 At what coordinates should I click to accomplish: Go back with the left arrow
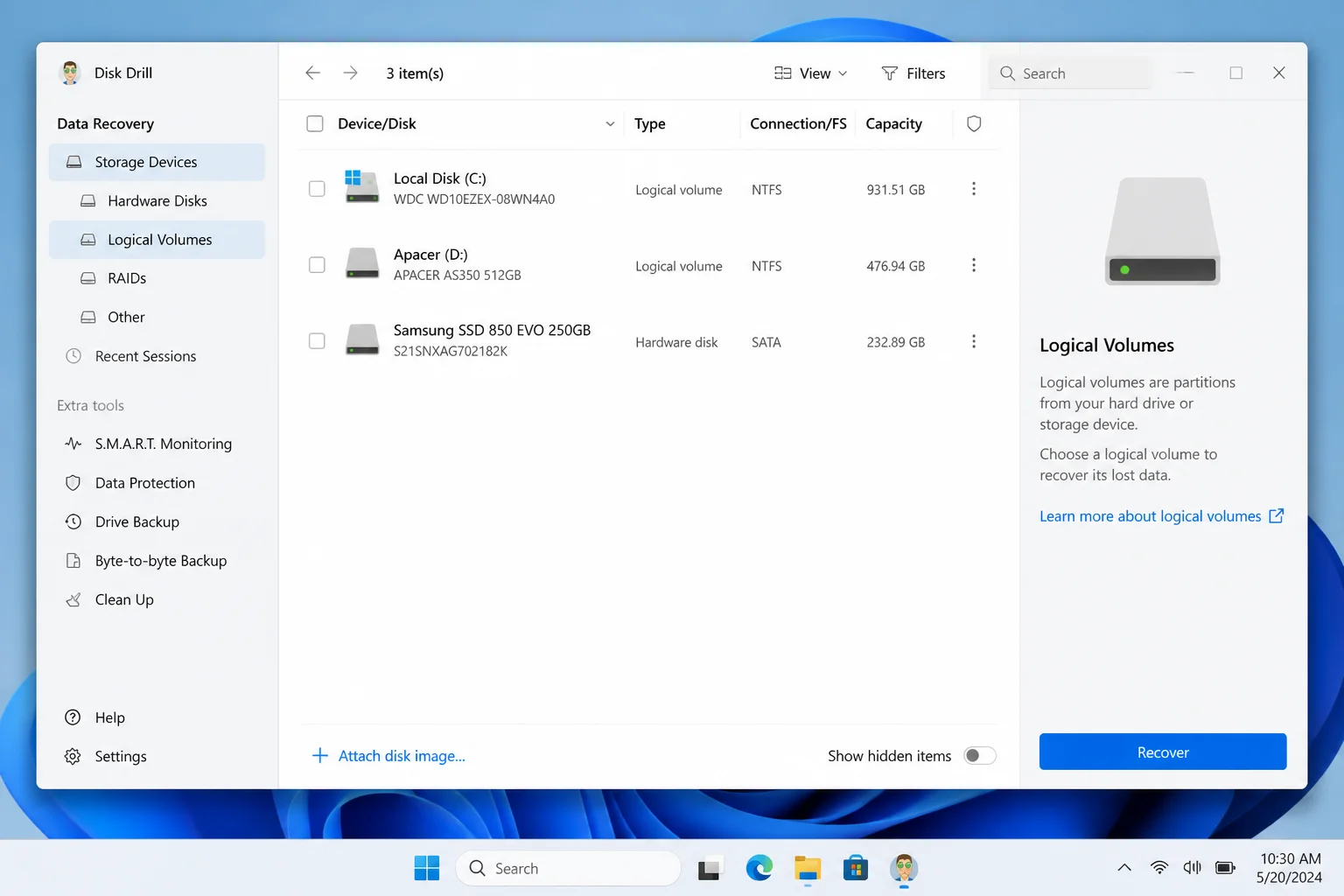(312, 73)
